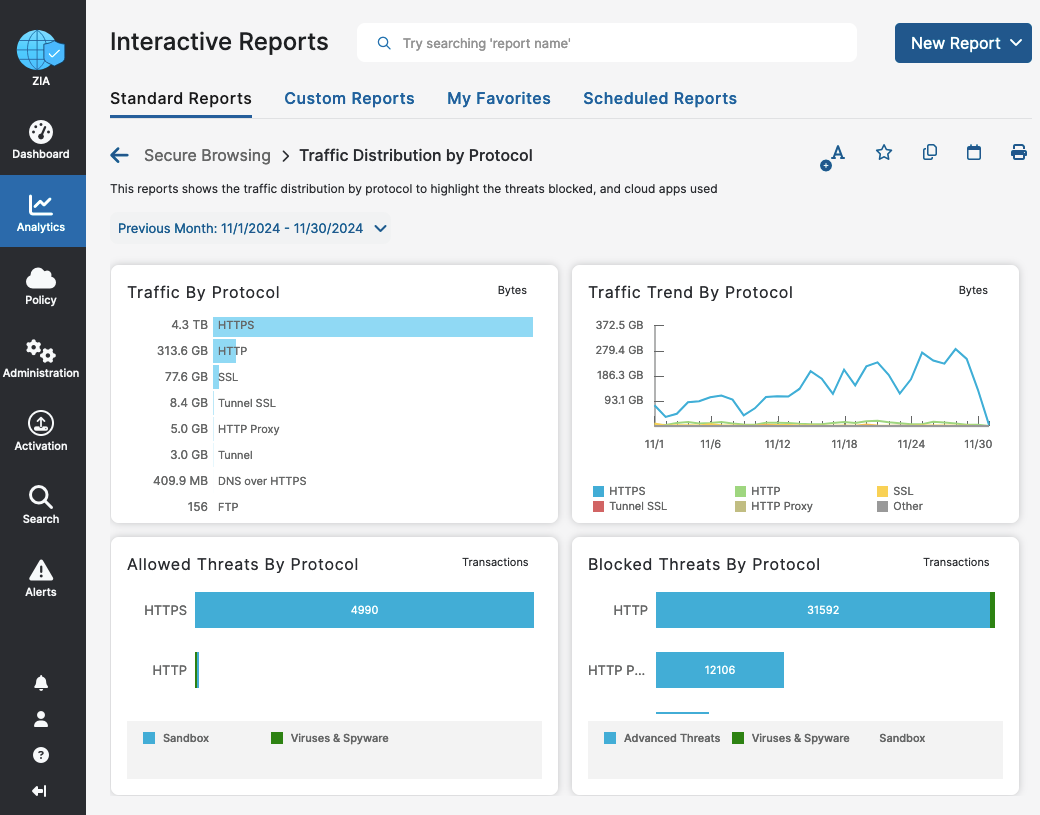The width and height of the screenshot is (1040, 815).
Task: Open notifications bell icon
Action: pos(41,683)
